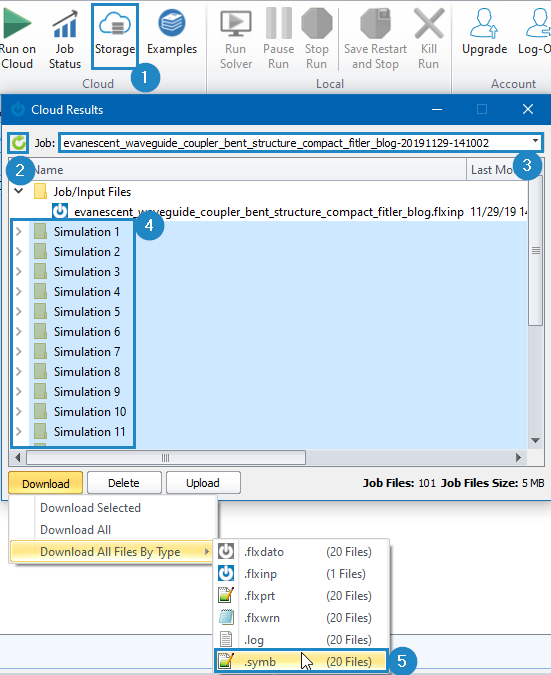Download all .symb files

tap(301, 661)
